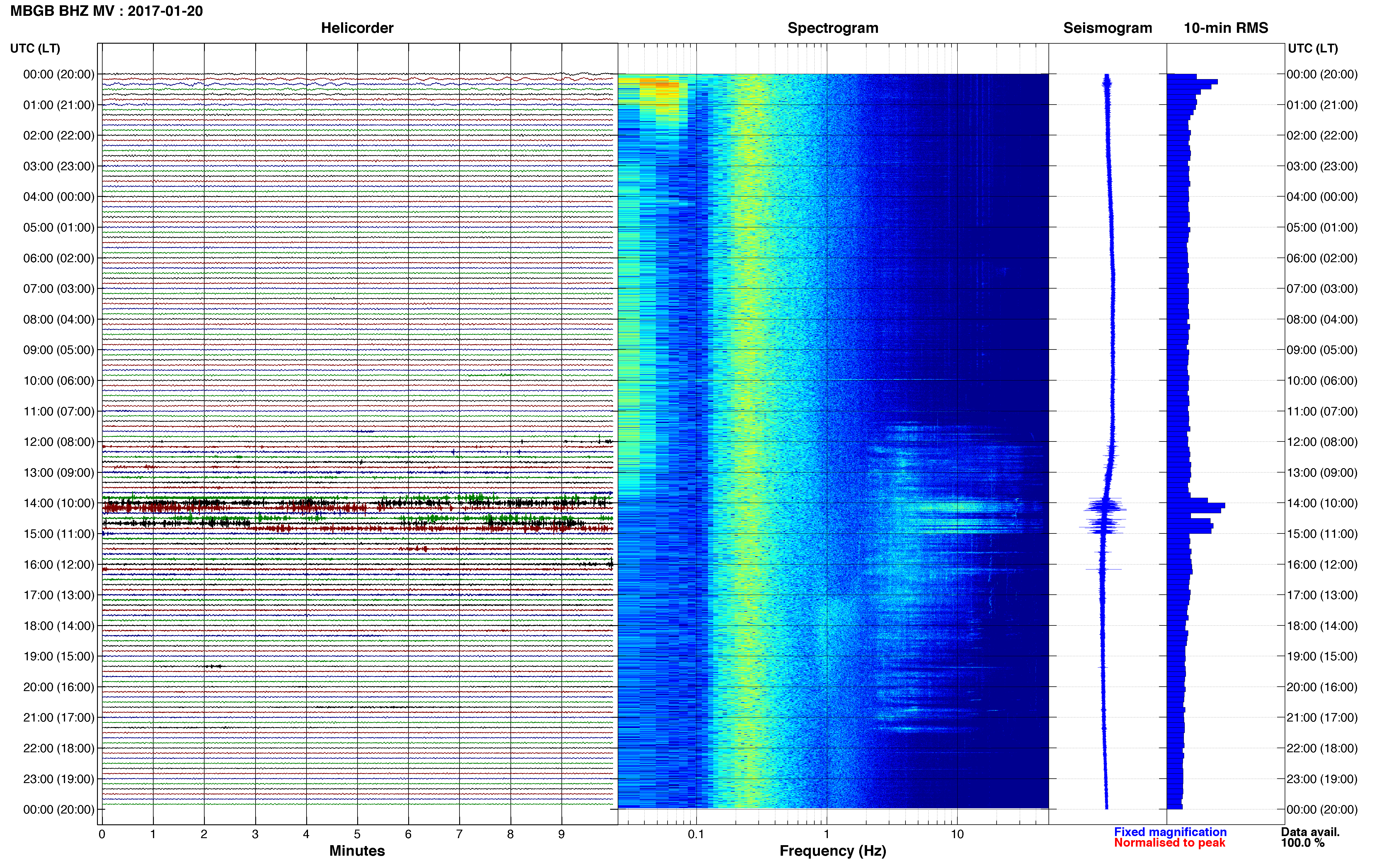Click the left time label '18:00 (14:00)'
This screenshot has width=1389, height=868.
[59, 626]
